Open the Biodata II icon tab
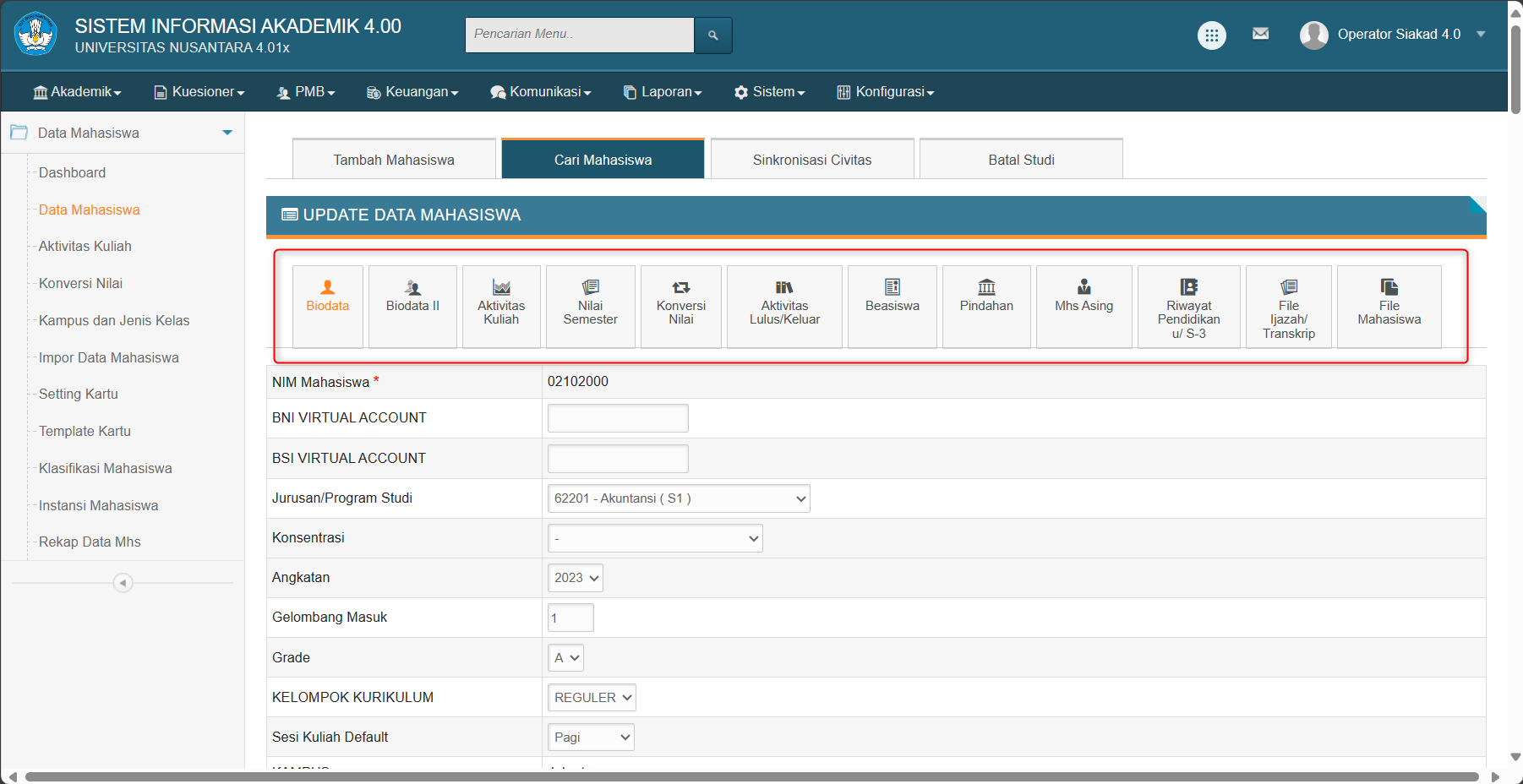1523x784 pixels. pyautogui.click(x=412, y=297)
